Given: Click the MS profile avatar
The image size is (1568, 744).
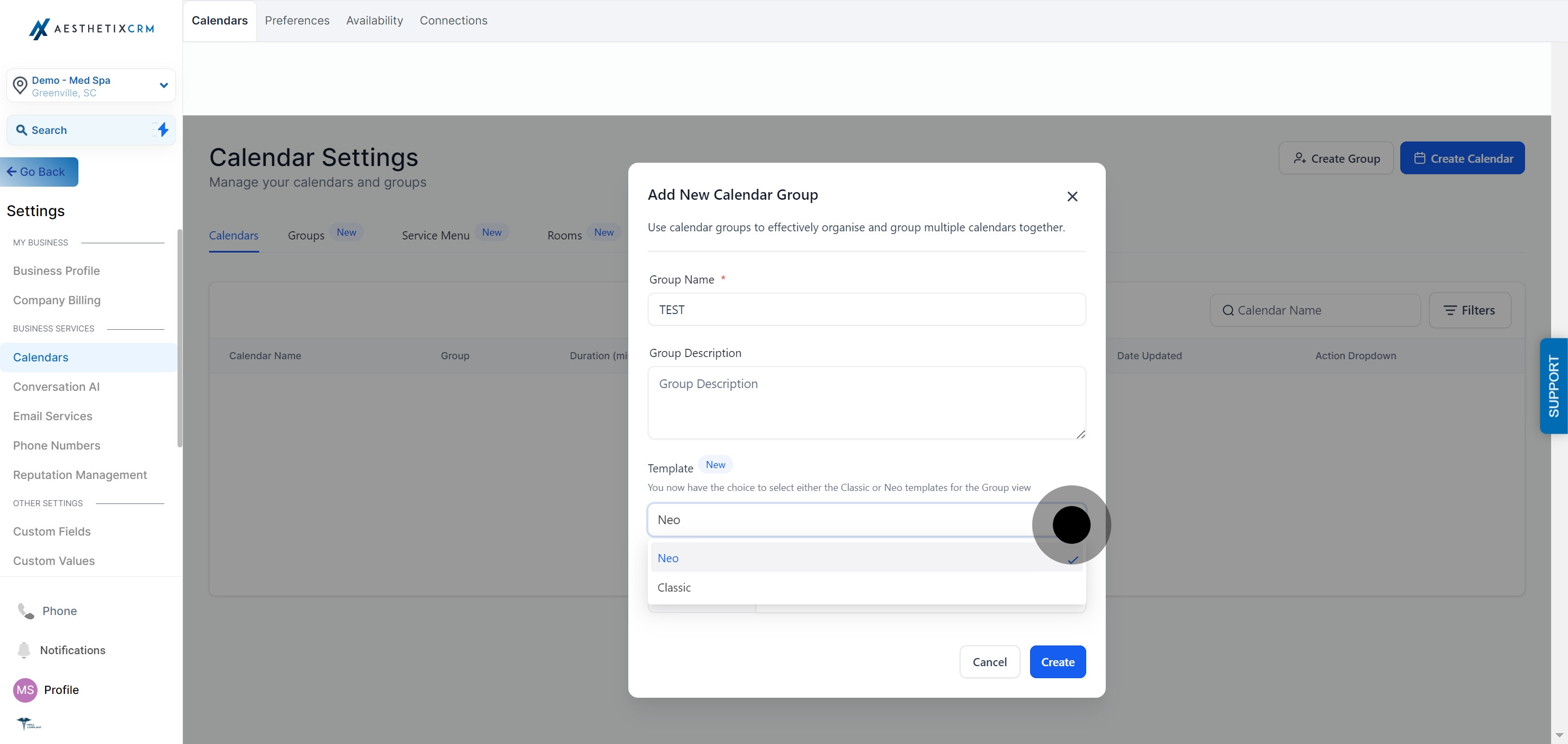Looking at the screenshot, I should [x=25, y=690].
